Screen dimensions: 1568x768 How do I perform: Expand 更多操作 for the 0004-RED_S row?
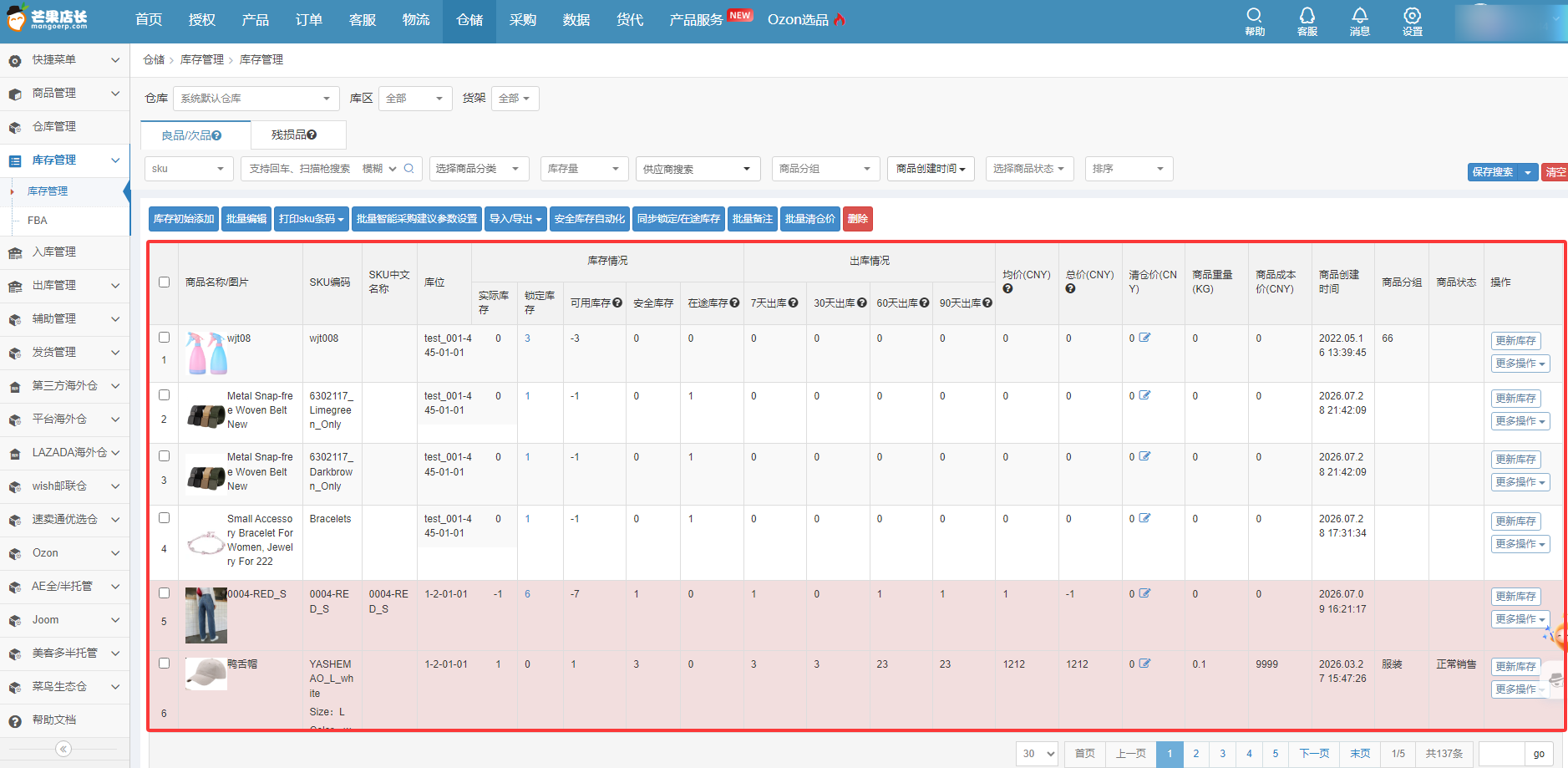[x=1520, y=619]
